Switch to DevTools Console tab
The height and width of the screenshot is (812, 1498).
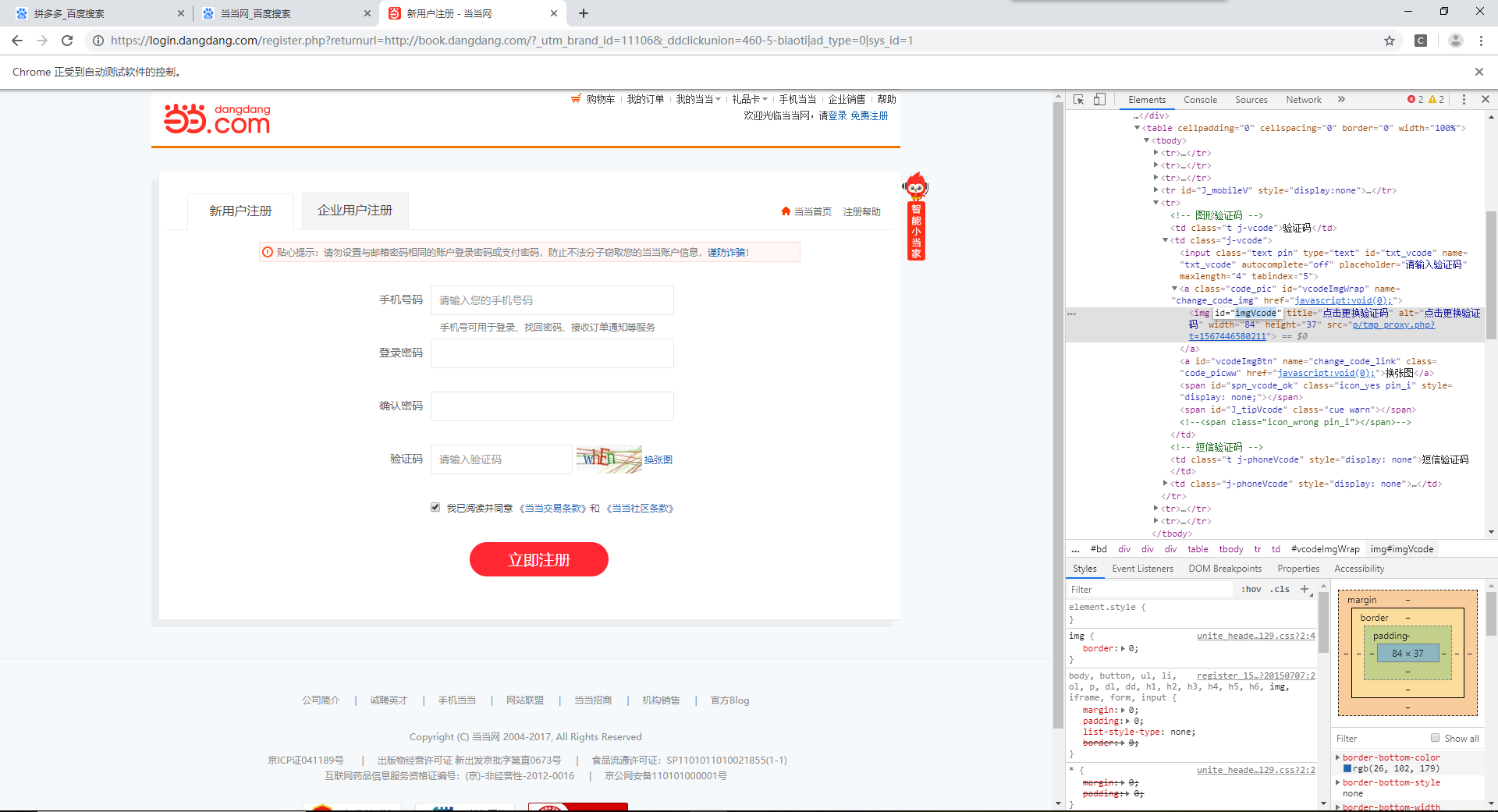(x=1200, y=99)
